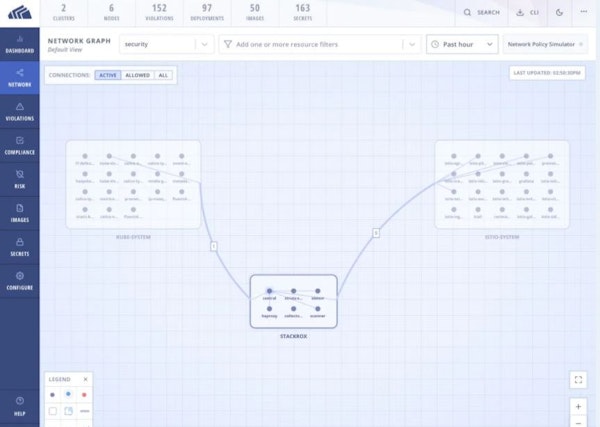The image size is (600, 427).
Task: Open the Risk sidebar page
Action: [20, 179]
